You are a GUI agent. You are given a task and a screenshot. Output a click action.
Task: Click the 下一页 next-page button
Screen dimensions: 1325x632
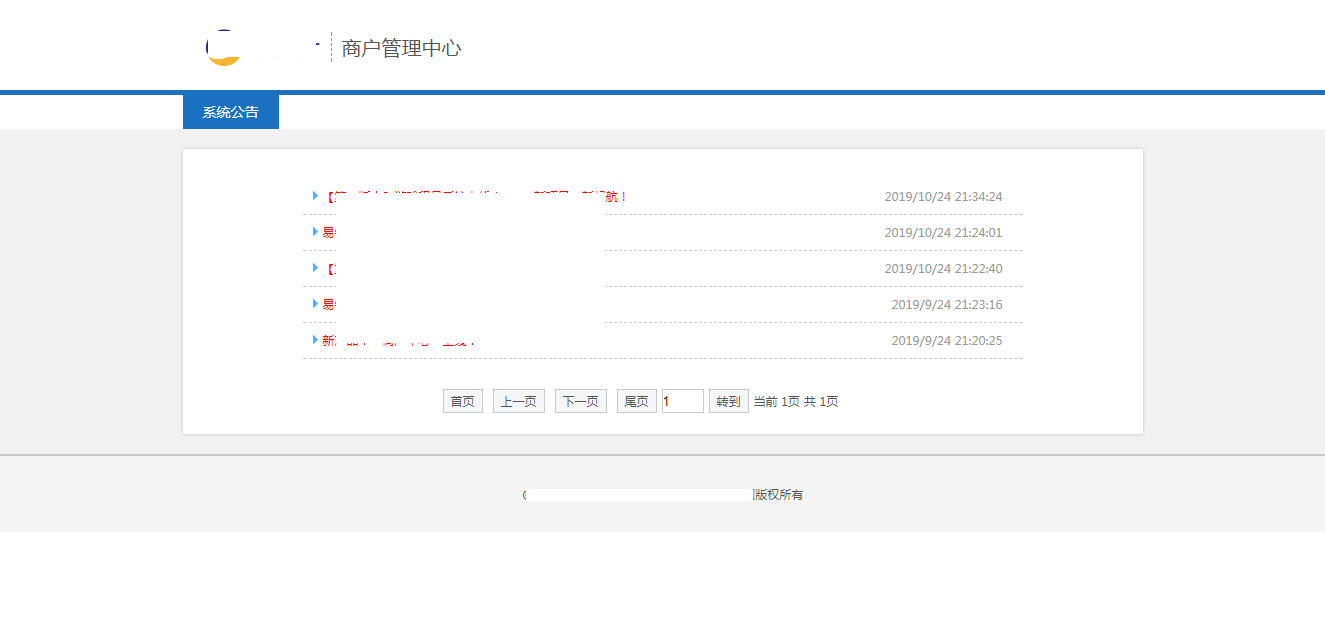pos(580,400)
